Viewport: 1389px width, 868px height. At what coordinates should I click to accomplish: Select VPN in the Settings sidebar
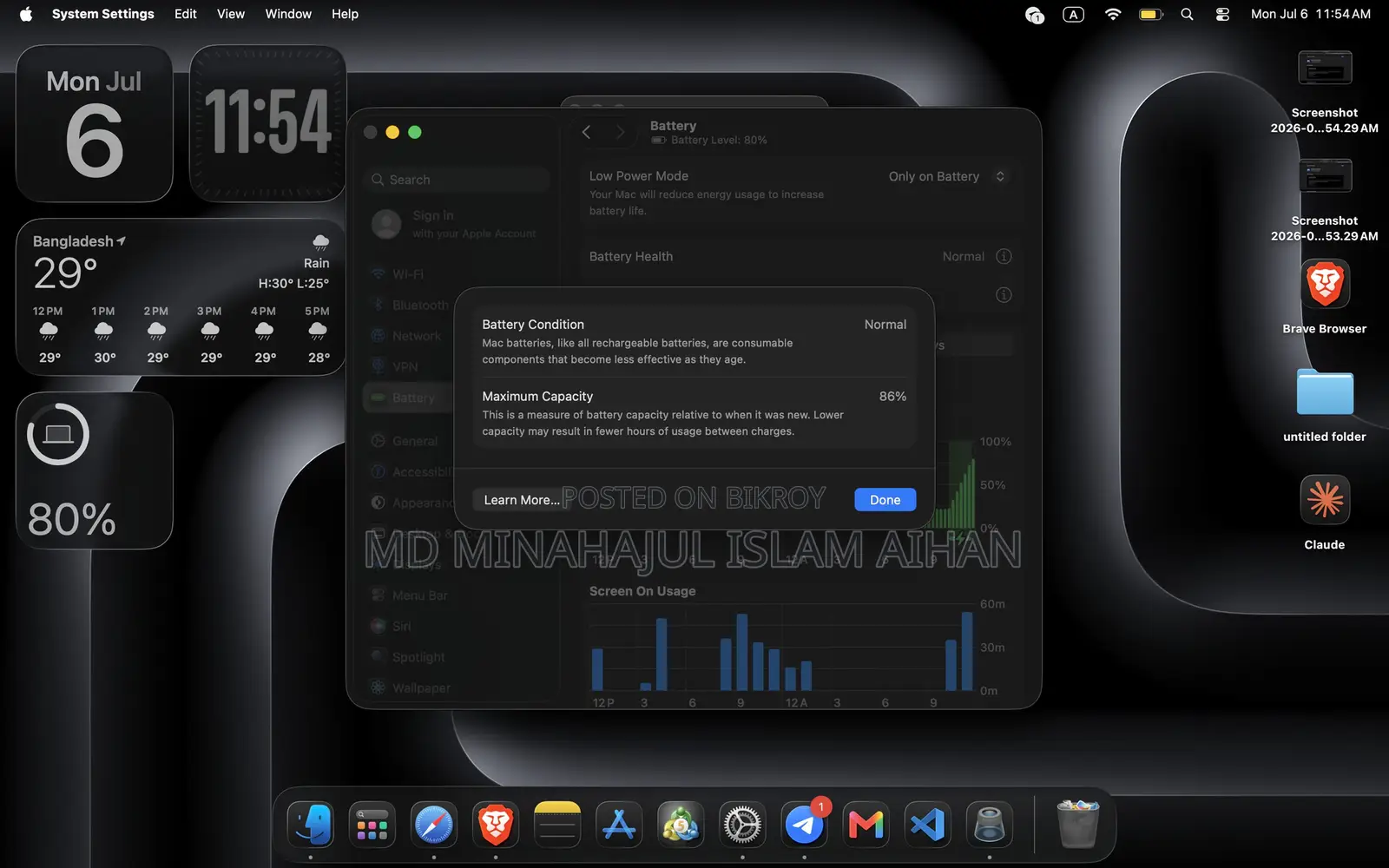tap(395, 367)
